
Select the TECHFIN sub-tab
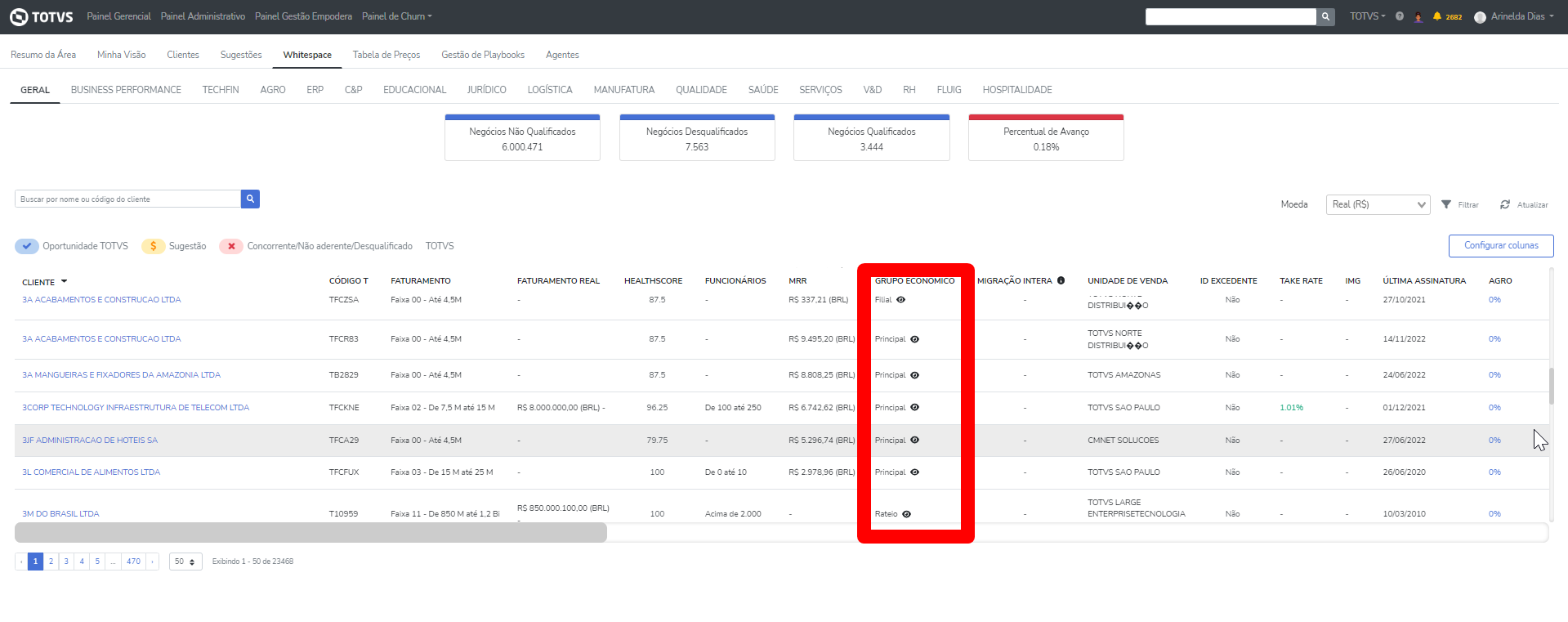[x=221, y=90]
